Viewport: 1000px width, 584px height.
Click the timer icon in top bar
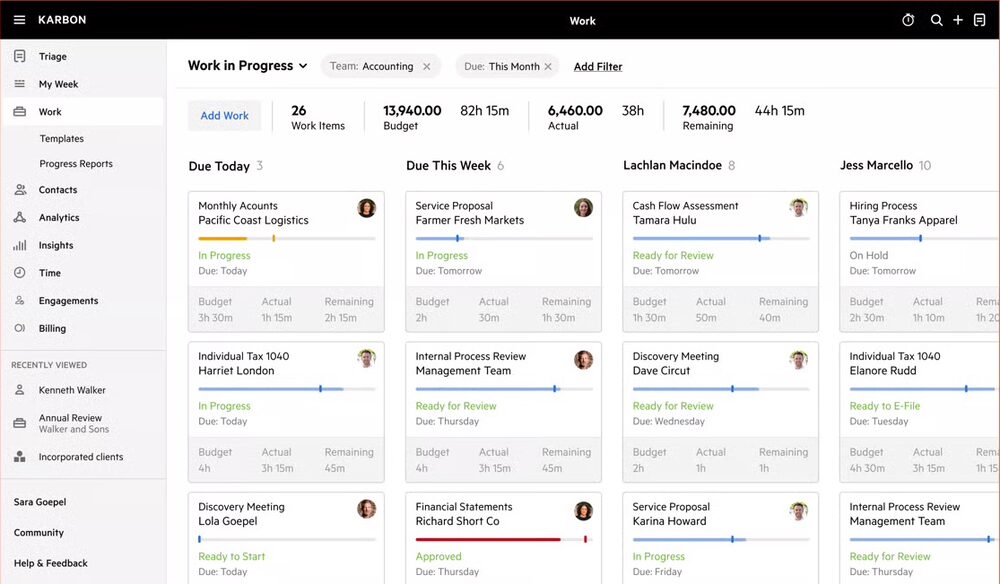coord(908,20)
